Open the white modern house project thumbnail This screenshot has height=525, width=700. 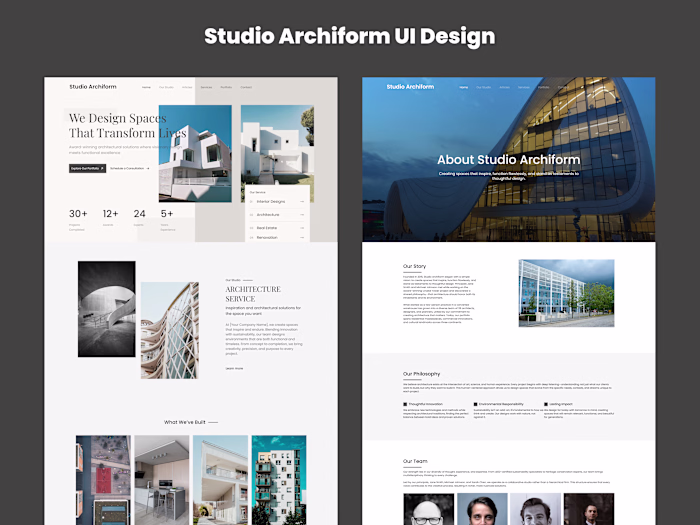[x=221, y=480]
